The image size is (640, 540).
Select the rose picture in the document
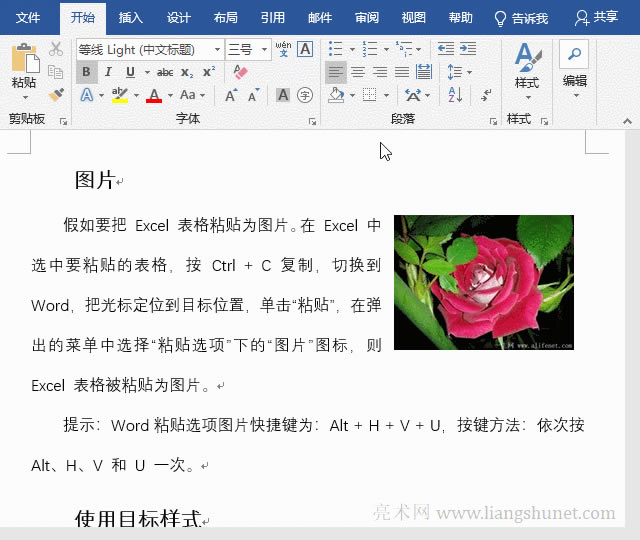pos(483,282)
